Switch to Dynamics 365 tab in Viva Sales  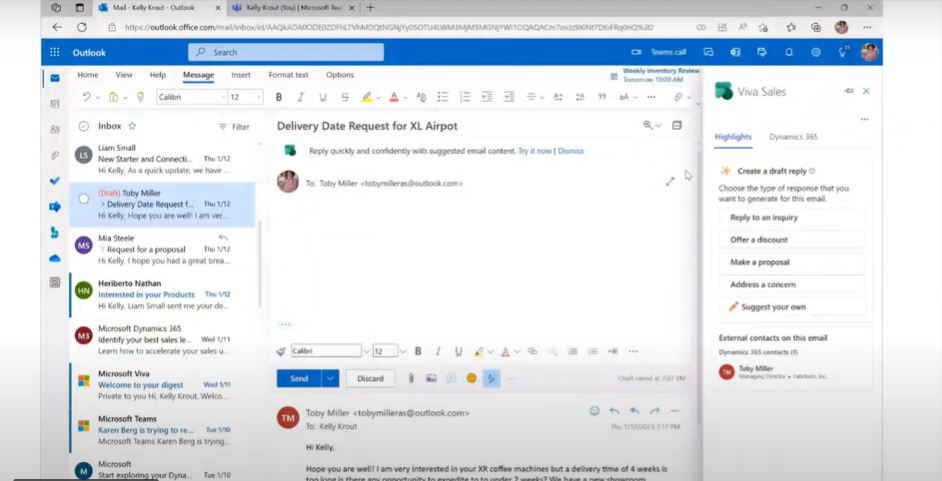pyautogui.click(x=793, y=137)
